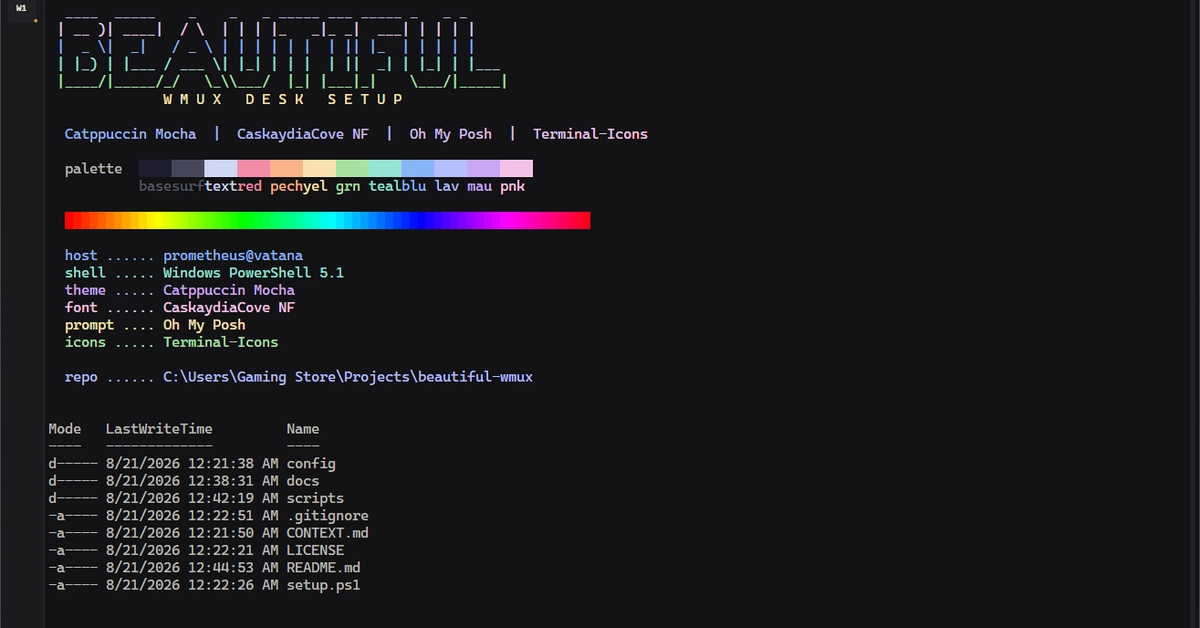Pick the teal palette swatch
The image size is (1200, 628).
385,168
